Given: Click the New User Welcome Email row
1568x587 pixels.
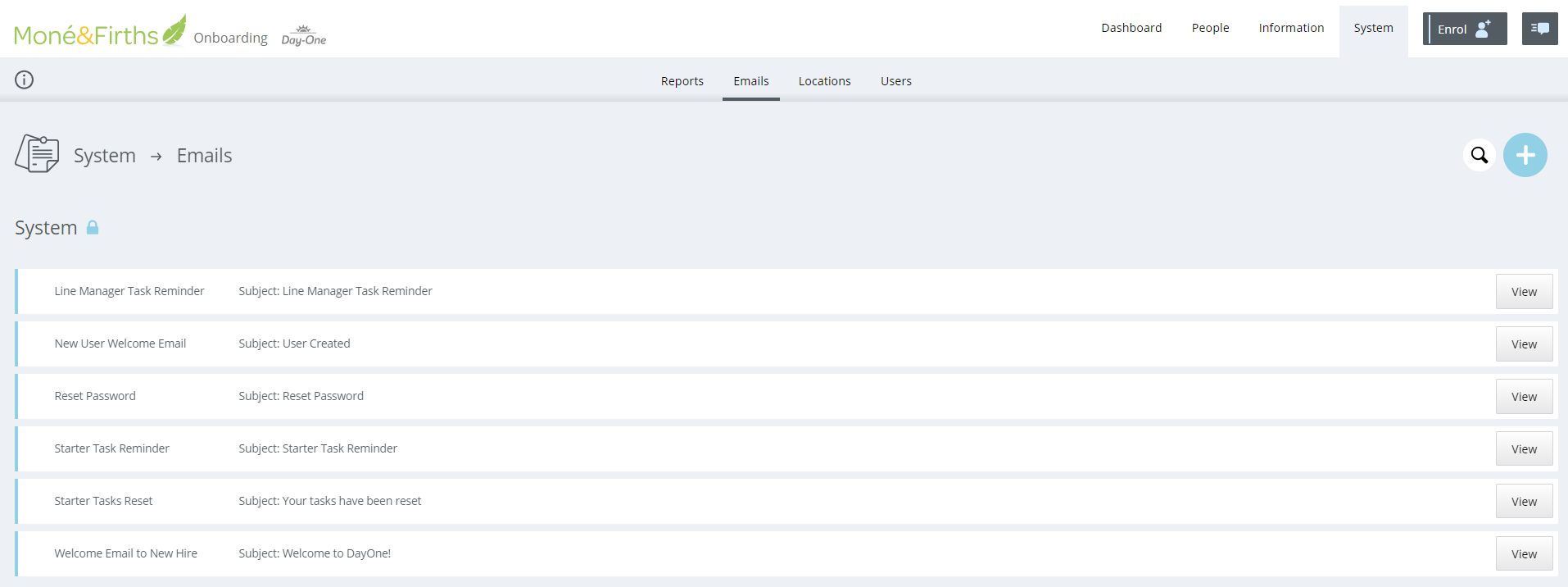Looking at the screenshot, I should 120,344.
